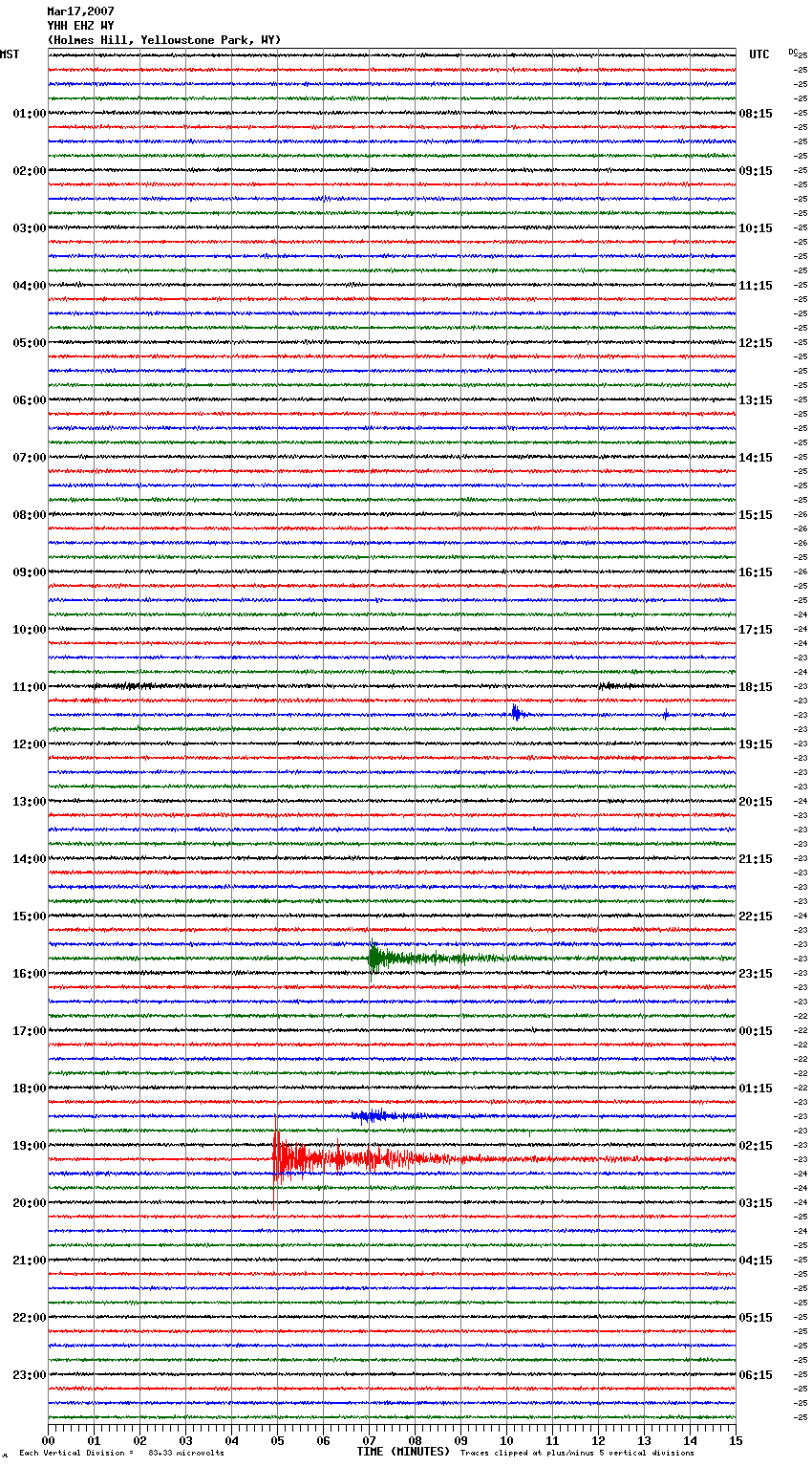Select the 01:00 MST time label
Viewport: 812px width, 1466px height.
coord(29,114)
